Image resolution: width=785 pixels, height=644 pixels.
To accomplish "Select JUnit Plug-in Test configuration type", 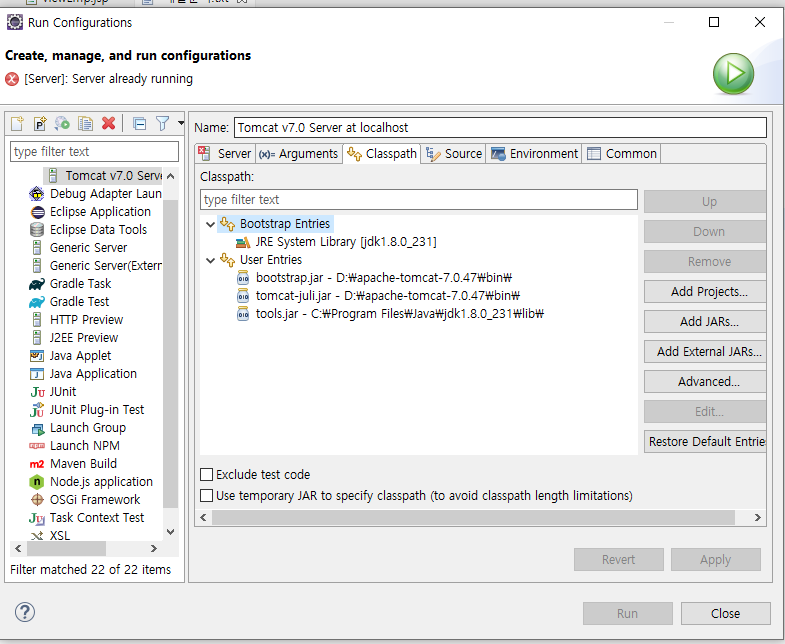I will [87, 410].
